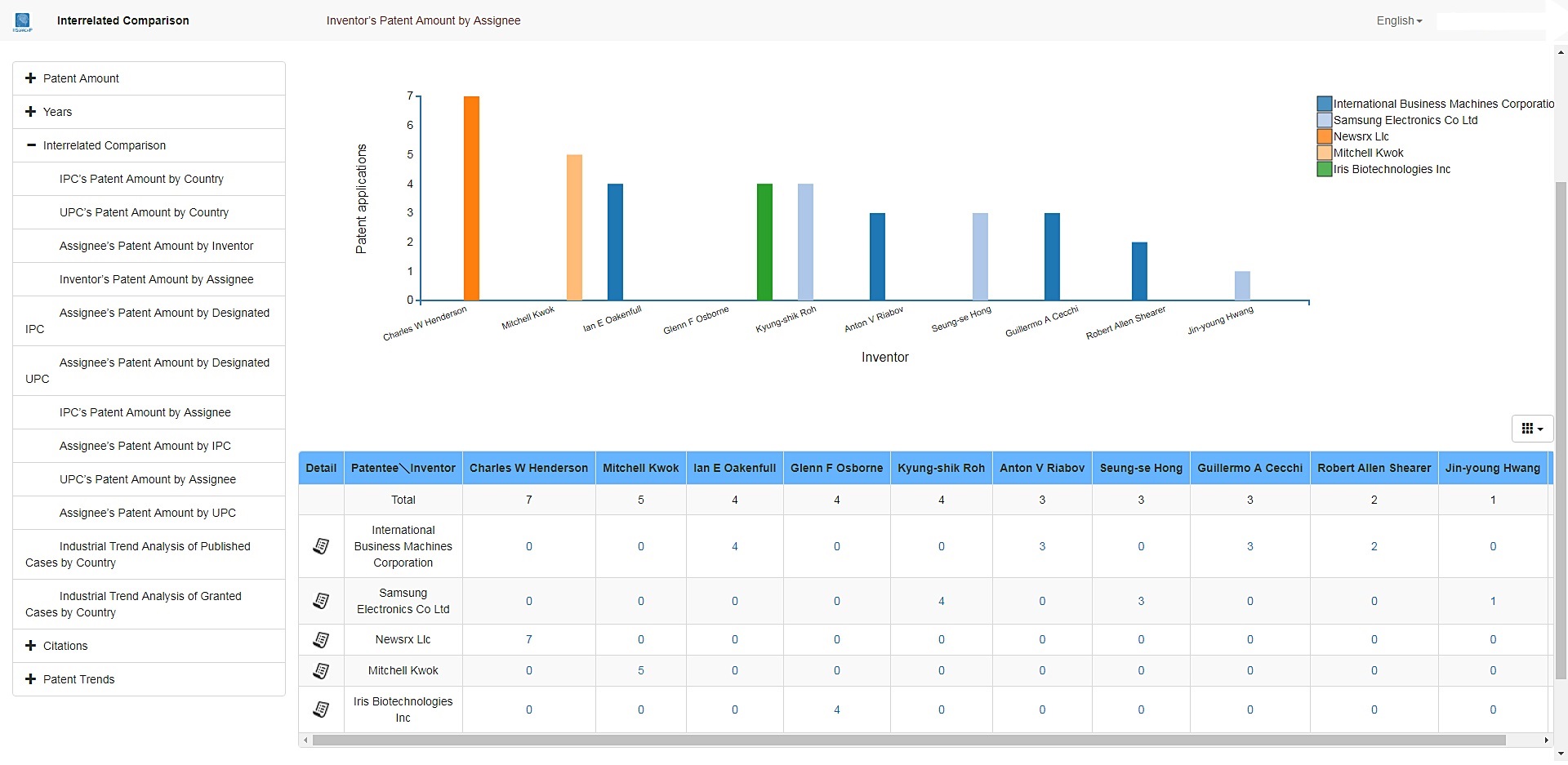This screenshot has width=1568, height=765.
Task: Collapse the Interrelated Comparison section
Action: tap(149, 145)
